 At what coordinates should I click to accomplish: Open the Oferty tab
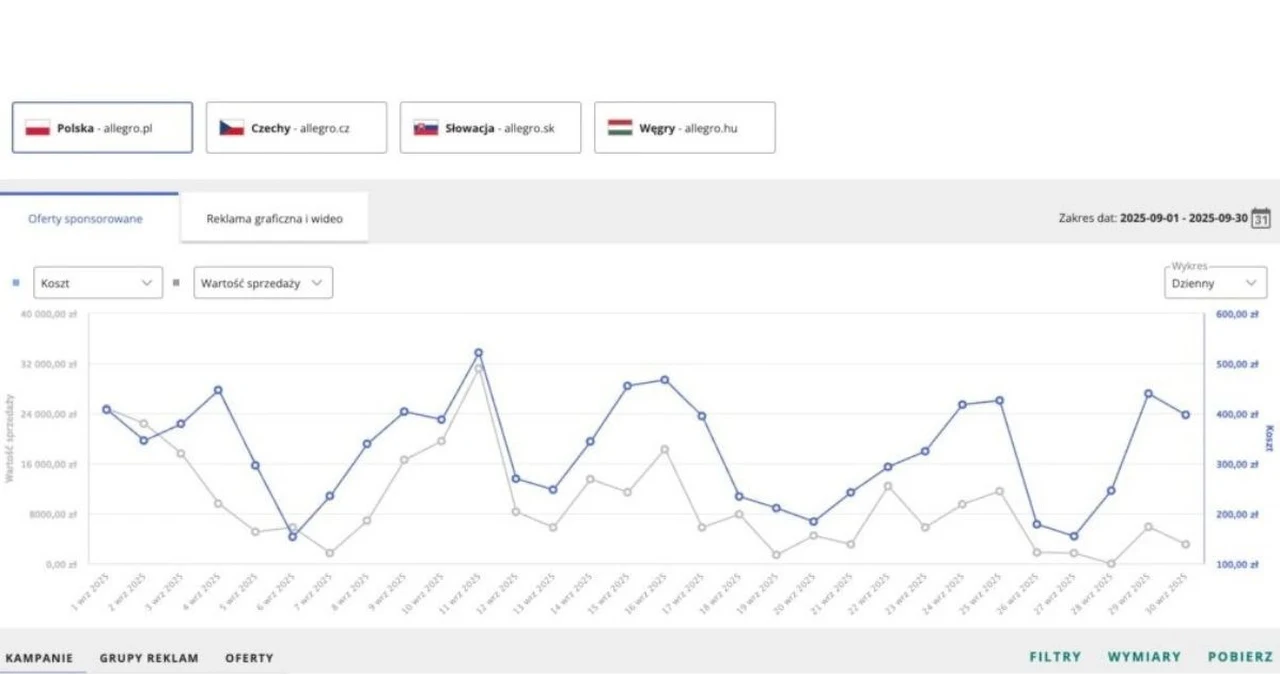pyautogui.click(x=249, y=658)
